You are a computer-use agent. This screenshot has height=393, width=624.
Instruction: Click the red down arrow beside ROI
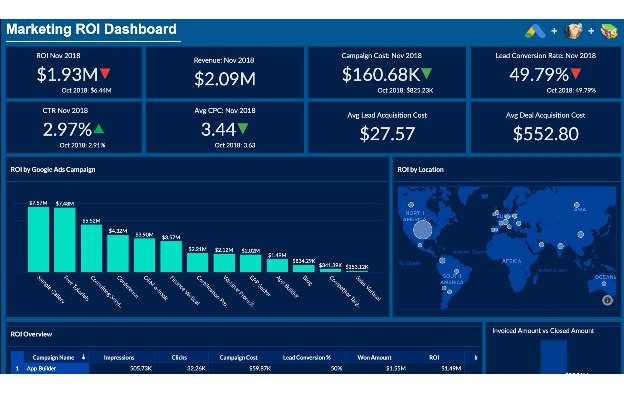(x=105, y=73)
